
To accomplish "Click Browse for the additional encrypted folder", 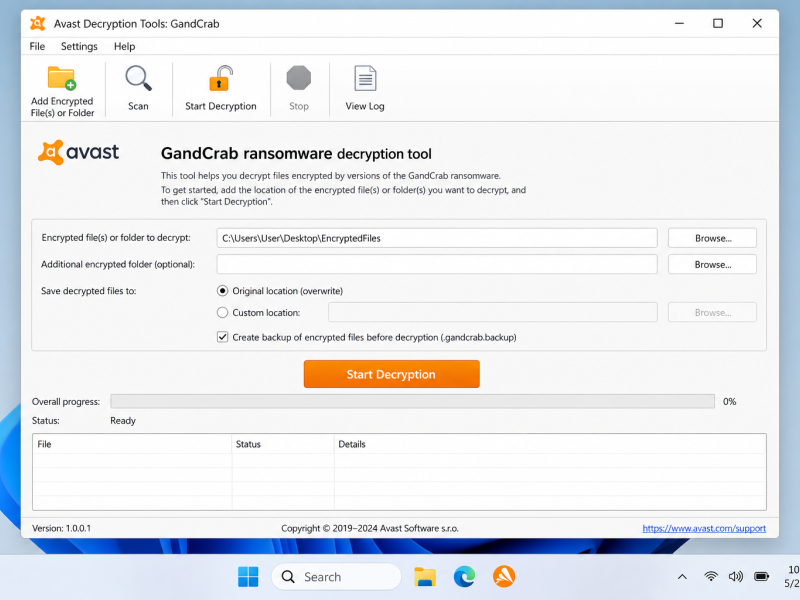I will pos(712,264).
